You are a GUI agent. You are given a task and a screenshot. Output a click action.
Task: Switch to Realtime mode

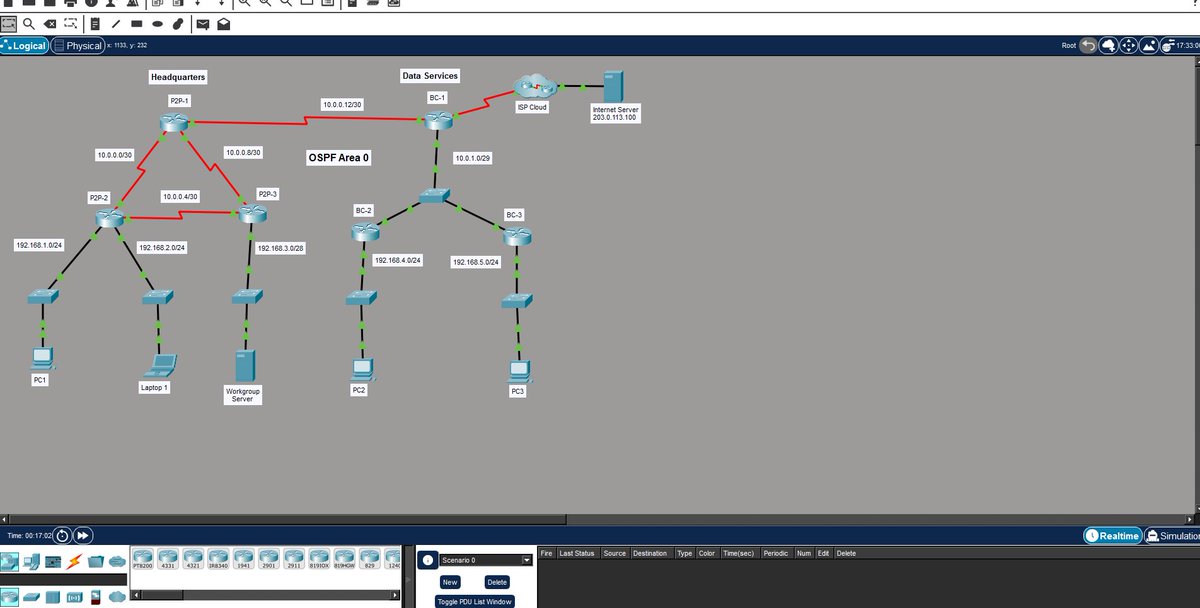pos(1113,536)
